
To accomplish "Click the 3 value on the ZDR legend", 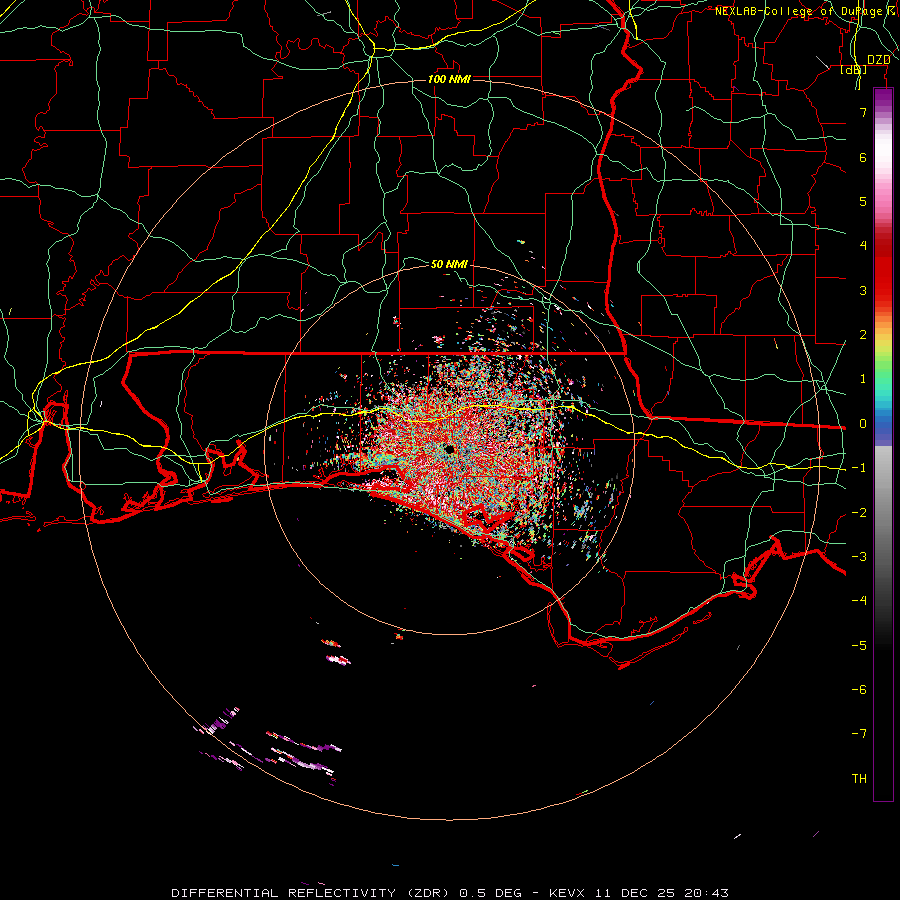I will 863,290.
